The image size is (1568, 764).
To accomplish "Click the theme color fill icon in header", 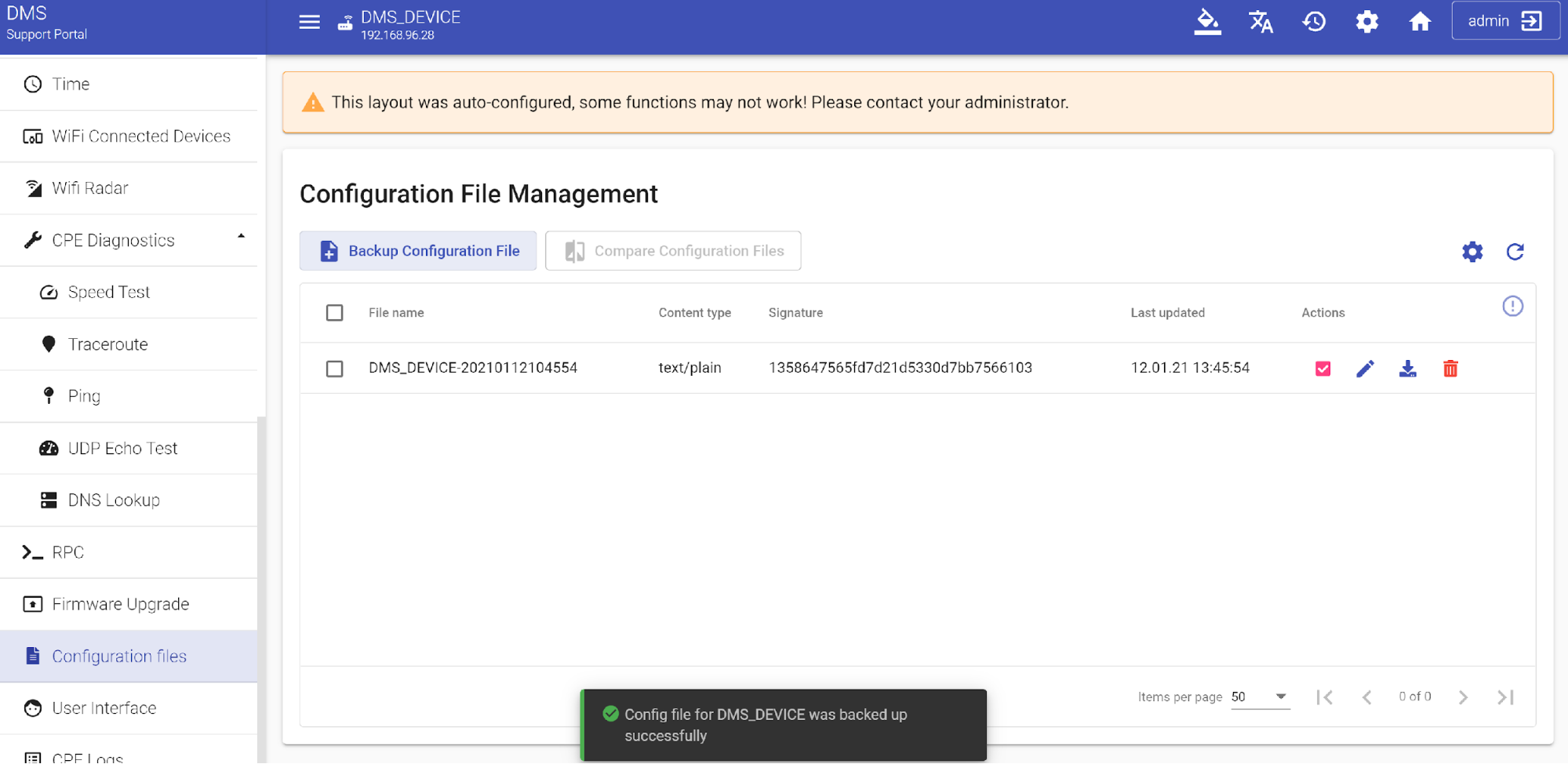I will 1207,22.
